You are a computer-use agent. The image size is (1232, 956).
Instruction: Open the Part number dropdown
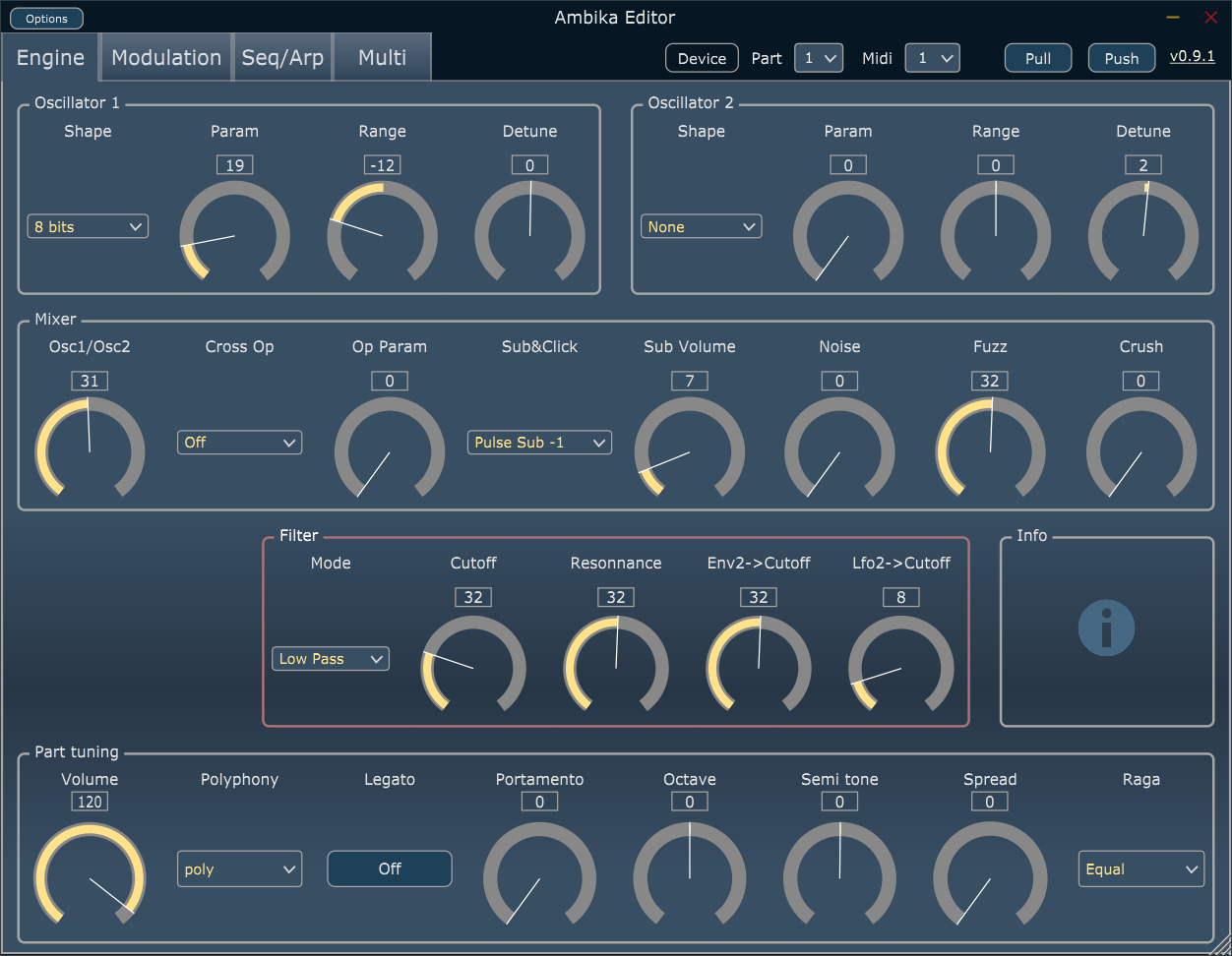[x=818, y=58]
